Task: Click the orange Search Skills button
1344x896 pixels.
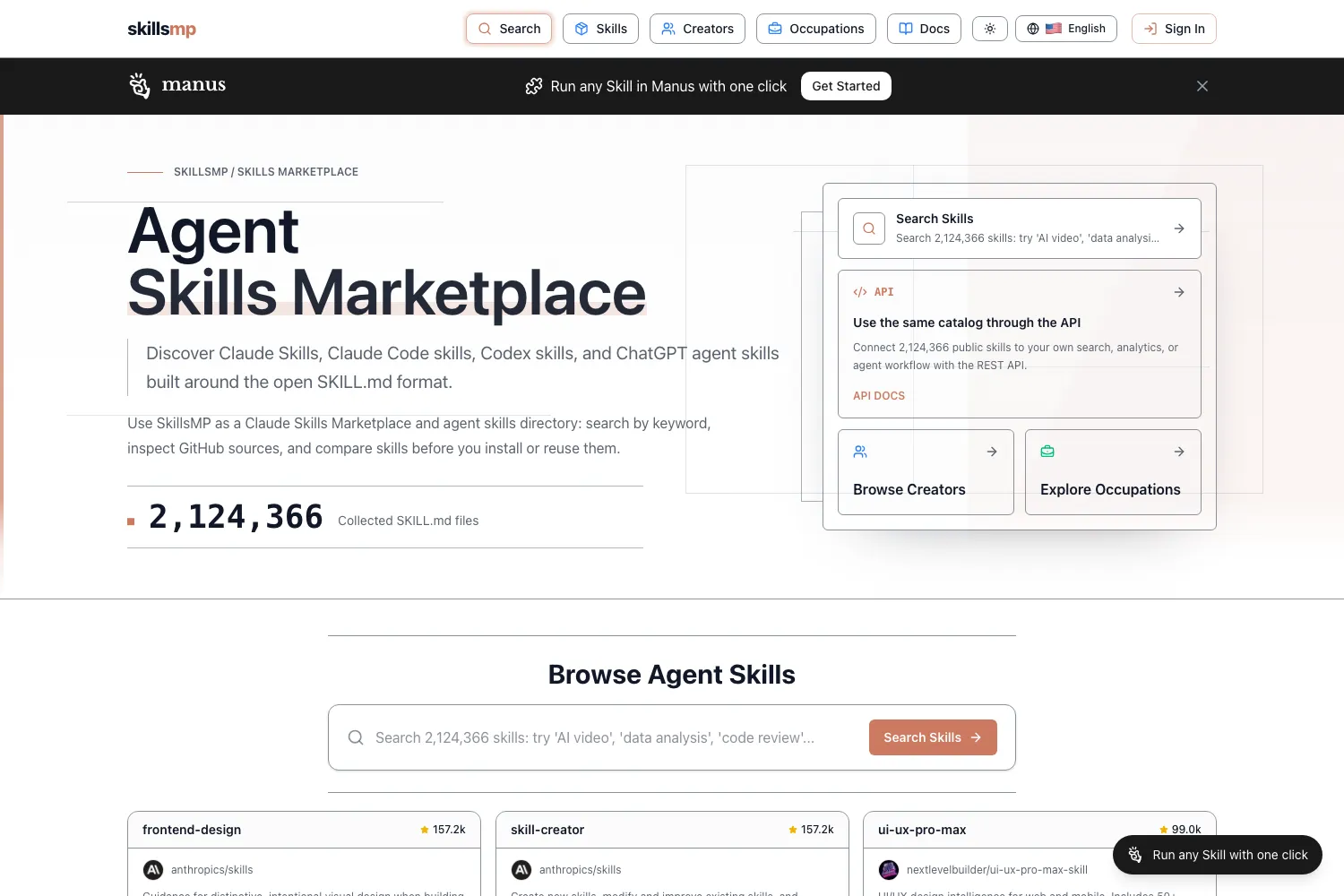Action: pyautogui.click(x=933, y=737)
